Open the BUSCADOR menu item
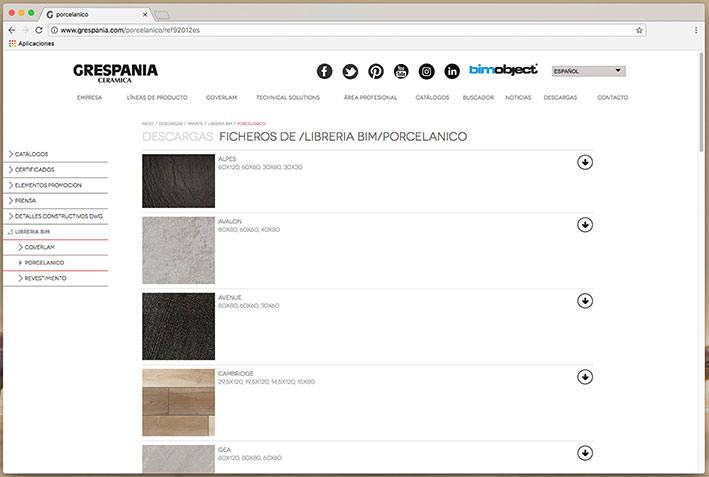The height and width of the screenshot is (477, 709). [x=478, y=97]
